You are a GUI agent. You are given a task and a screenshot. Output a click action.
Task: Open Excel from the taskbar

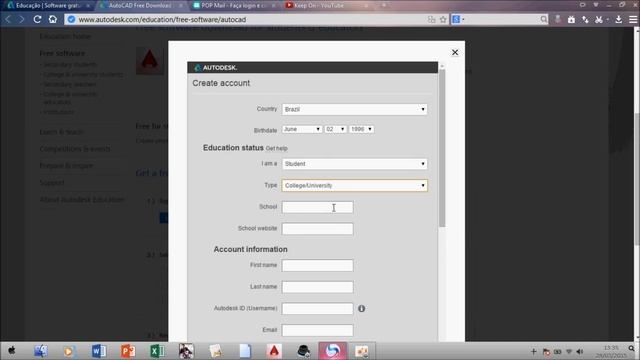coord(157,351)
